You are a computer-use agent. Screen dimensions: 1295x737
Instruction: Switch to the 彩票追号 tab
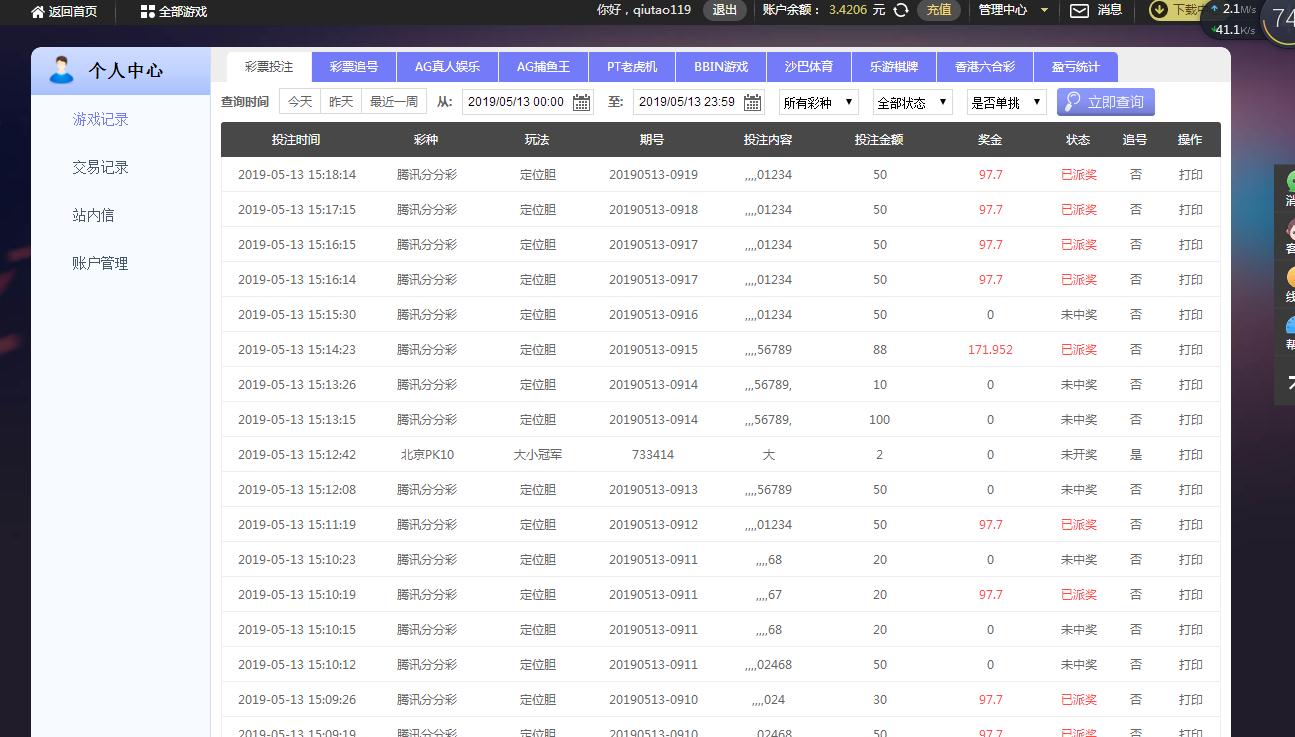pos(354,67)
